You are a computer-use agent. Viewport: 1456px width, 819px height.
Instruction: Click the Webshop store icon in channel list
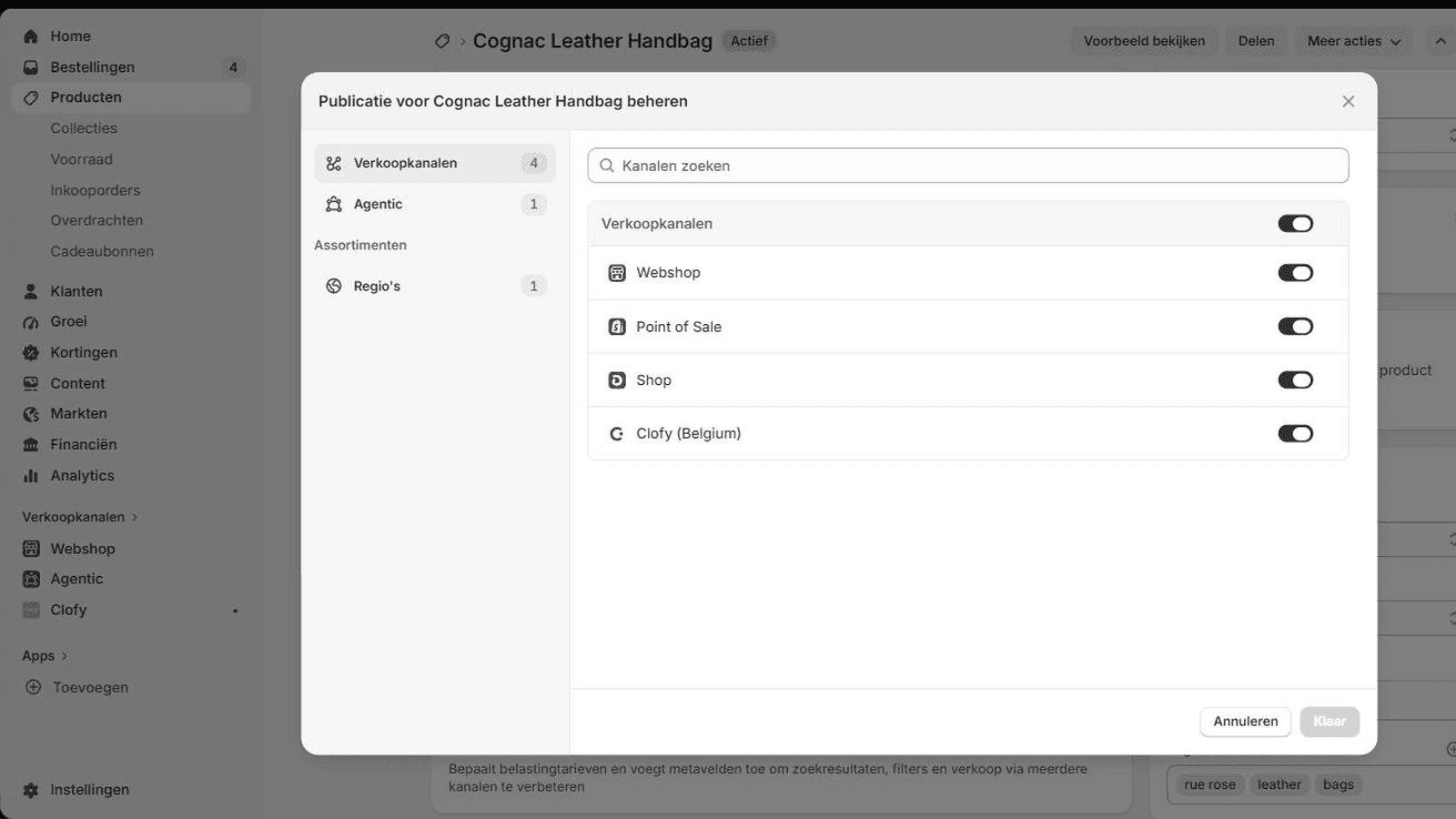coord(617,273)
